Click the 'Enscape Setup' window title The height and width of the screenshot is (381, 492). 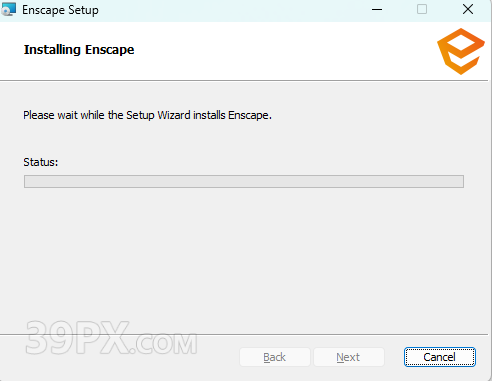[x=60, y=10]
